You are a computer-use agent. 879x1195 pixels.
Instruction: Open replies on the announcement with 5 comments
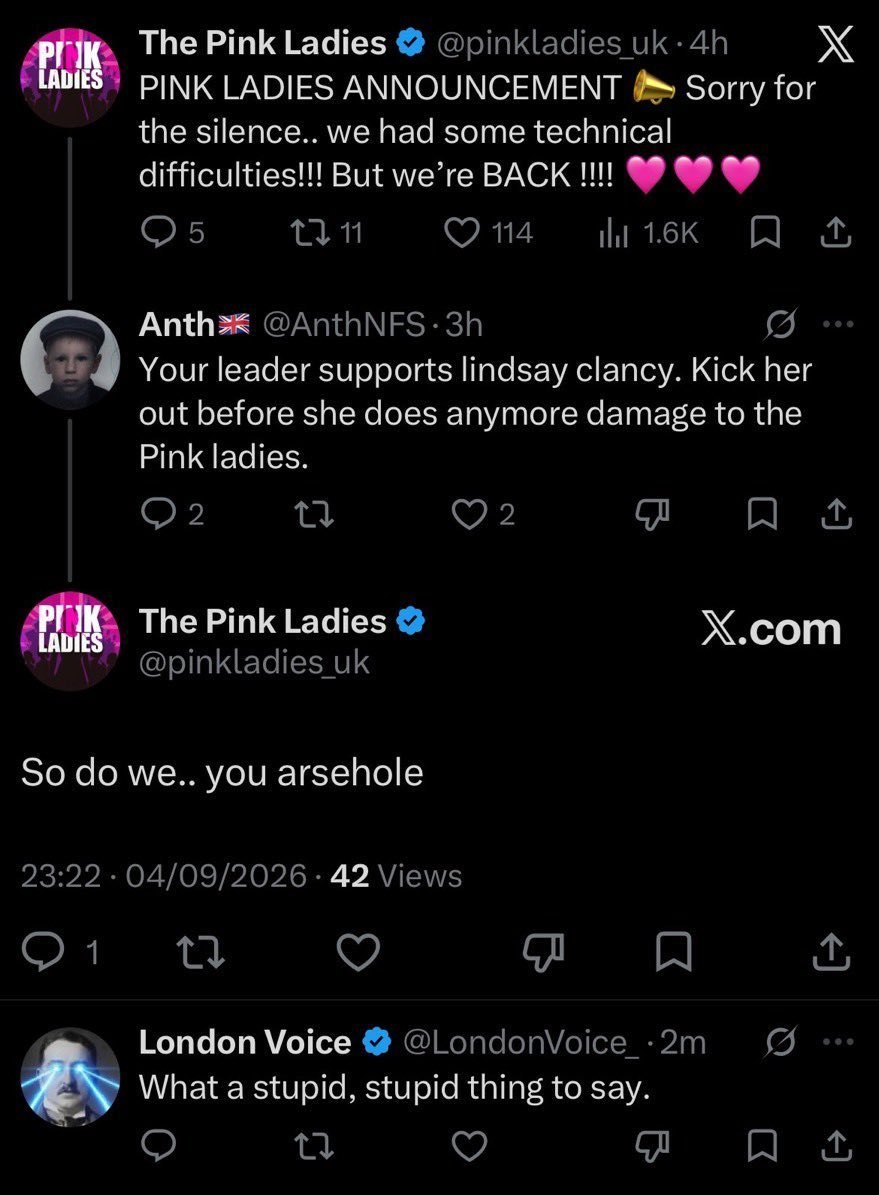tap(173, 232)
